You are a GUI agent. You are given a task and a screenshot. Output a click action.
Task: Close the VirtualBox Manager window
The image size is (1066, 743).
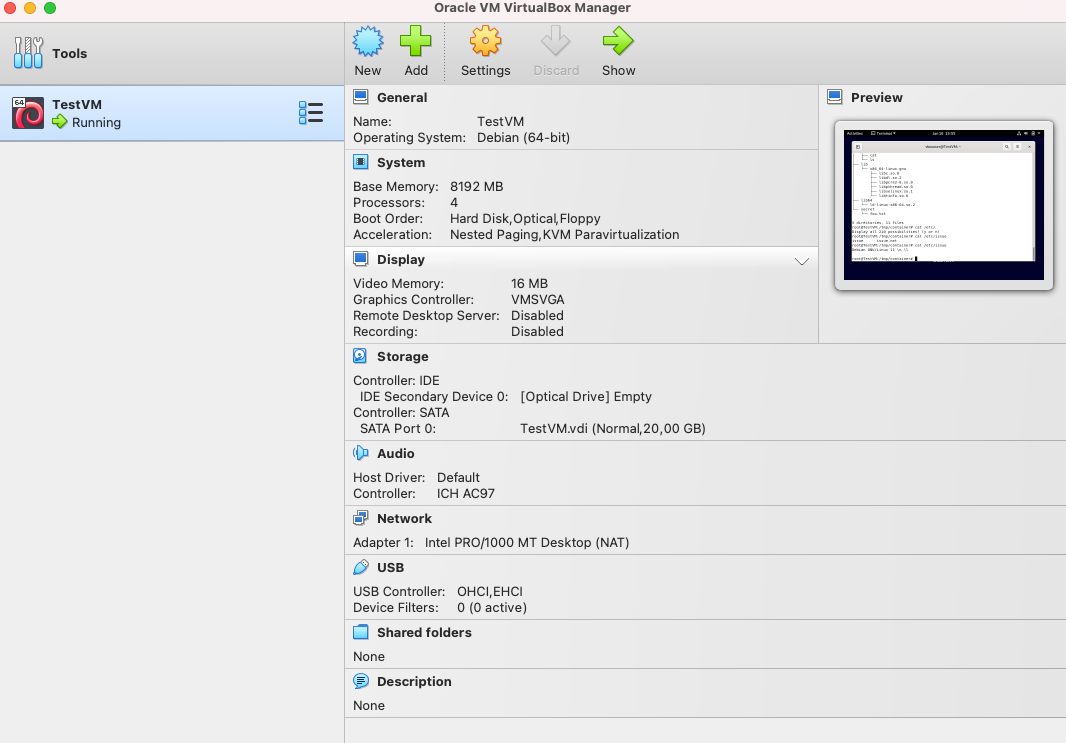tap(10, 7)
